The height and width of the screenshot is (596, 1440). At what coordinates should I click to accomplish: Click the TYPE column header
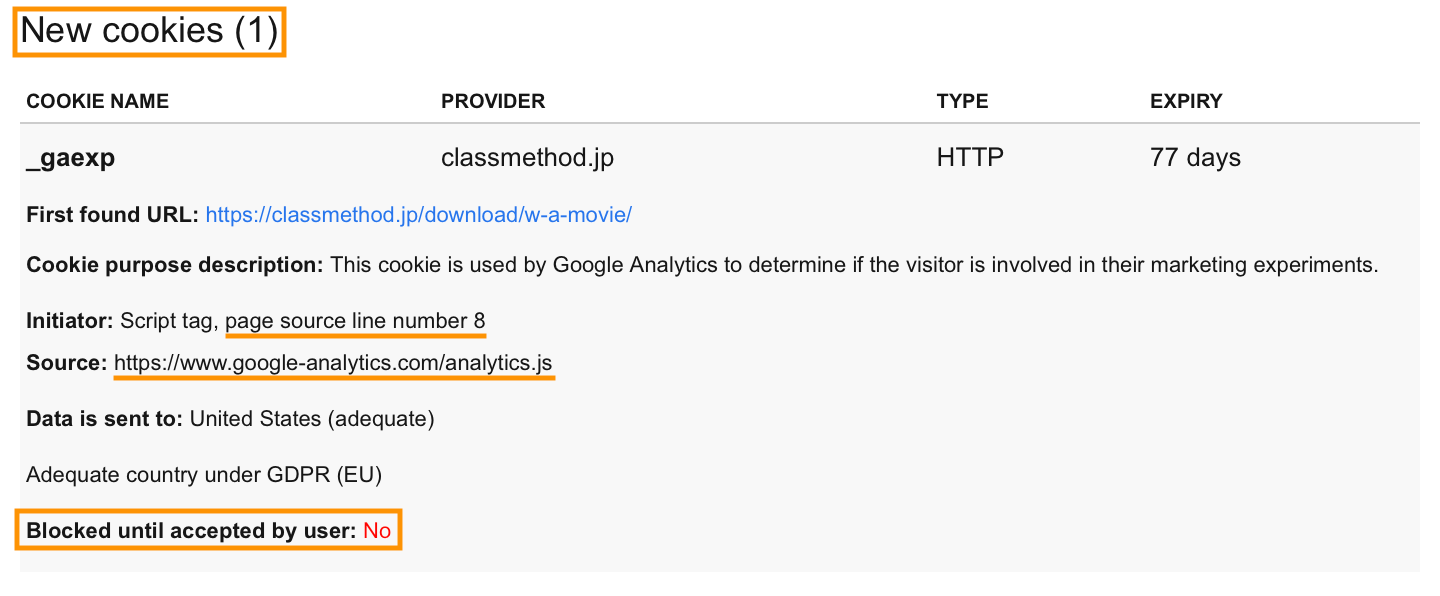(962, 101)
